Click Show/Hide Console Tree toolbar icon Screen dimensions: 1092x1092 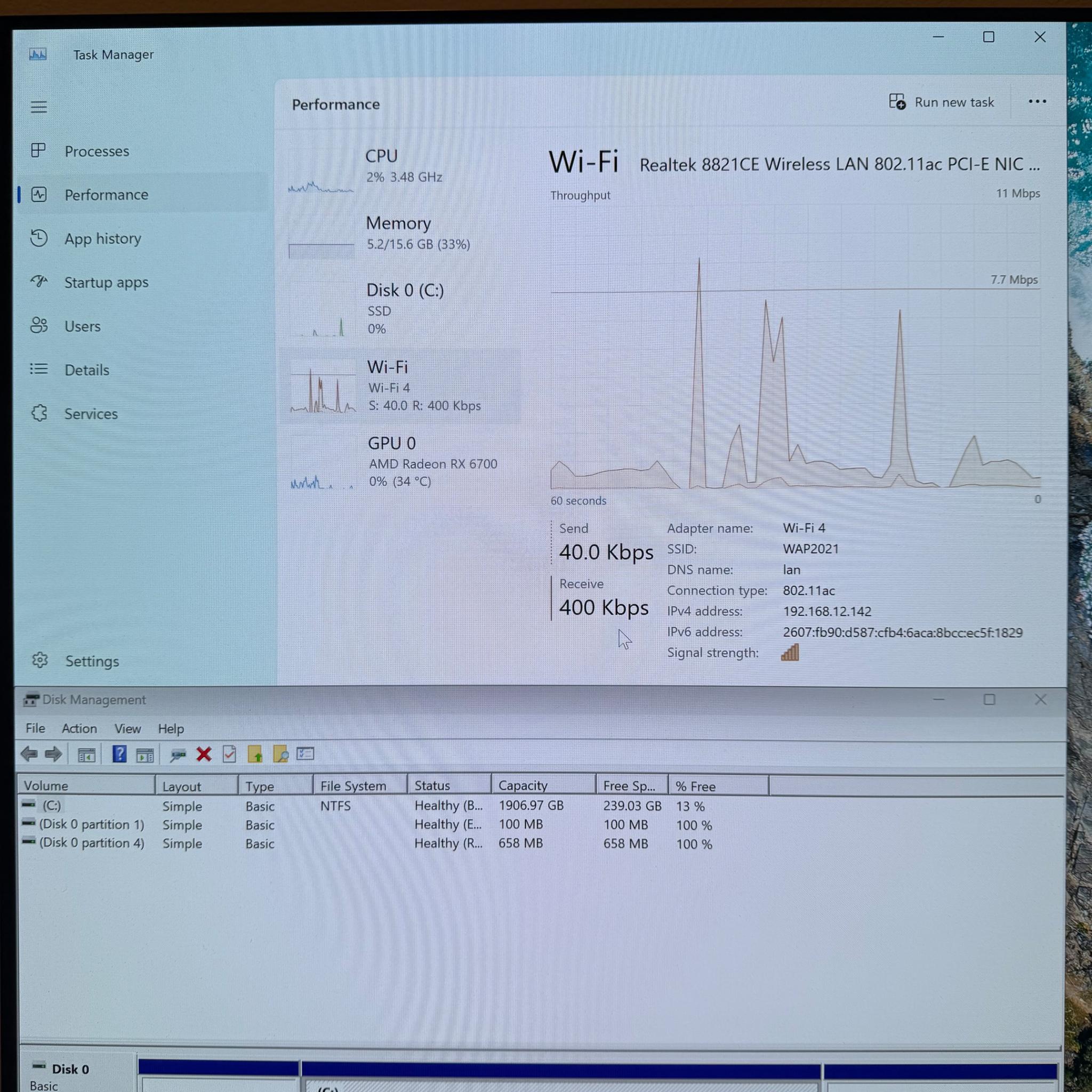pos(86,754)
